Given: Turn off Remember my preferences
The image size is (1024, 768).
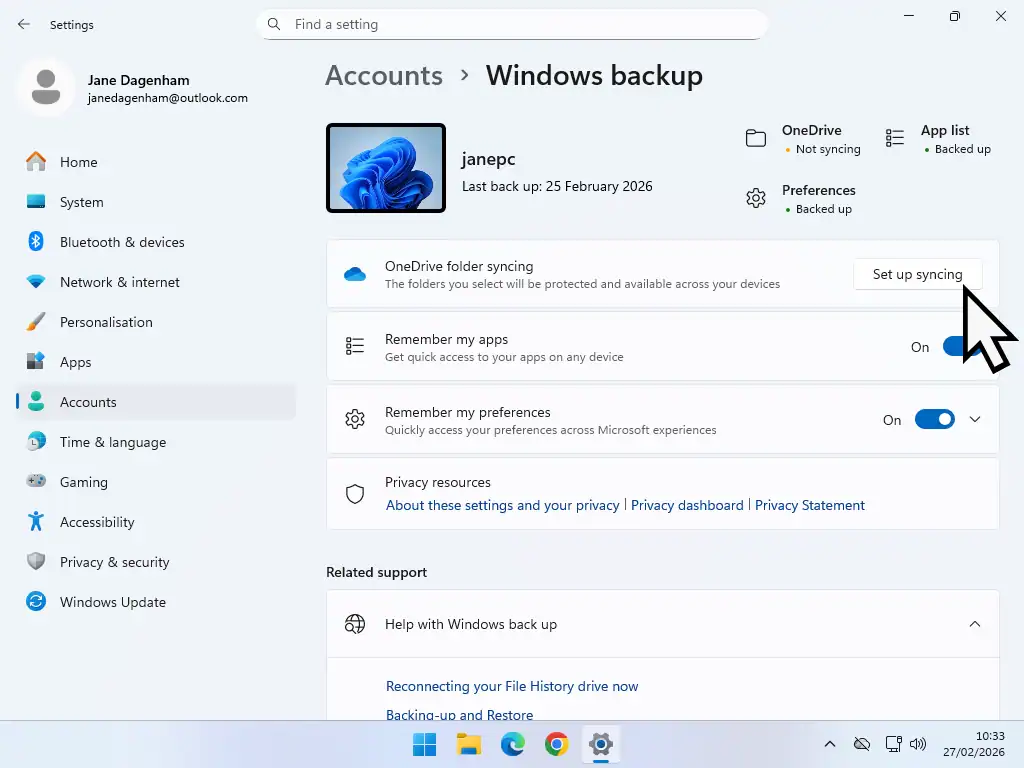Looking at the screenshot, I should (935, 419).
